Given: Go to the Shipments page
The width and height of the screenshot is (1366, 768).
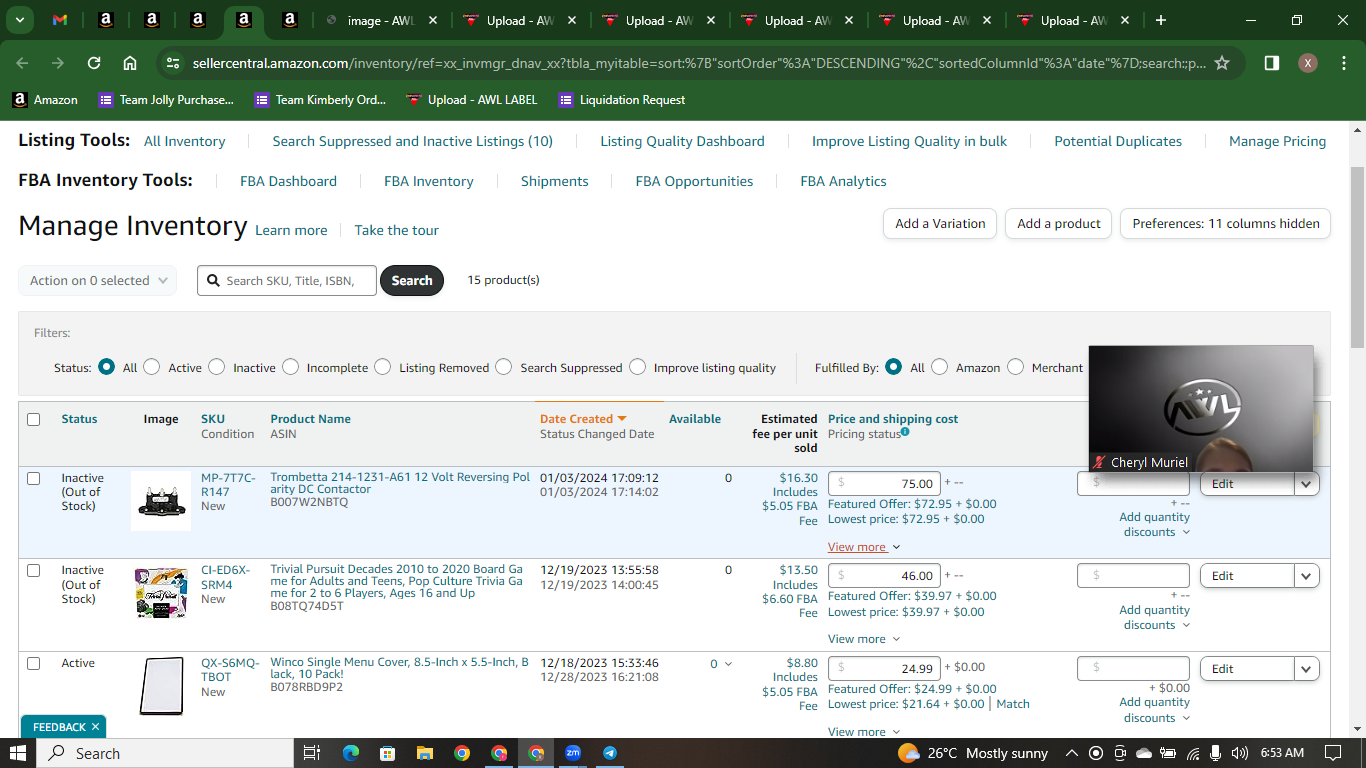Looking at the screenshot, I should [x=555, y=182].
